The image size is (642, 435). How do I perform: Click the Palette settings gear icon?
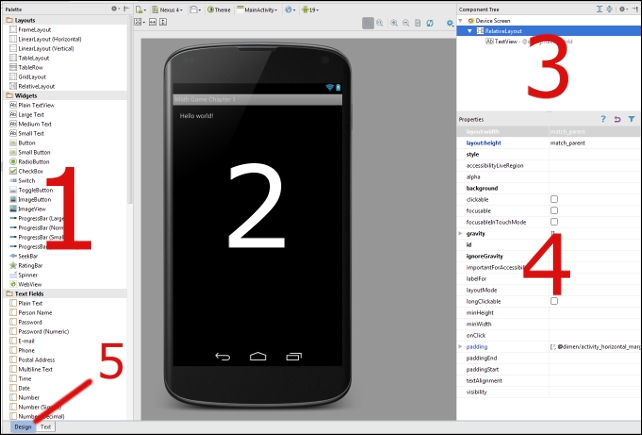113,8
